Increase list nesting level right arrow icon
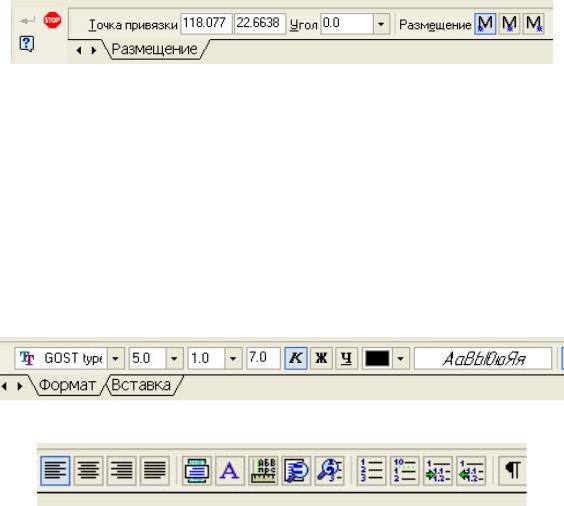 coord(437,470)
